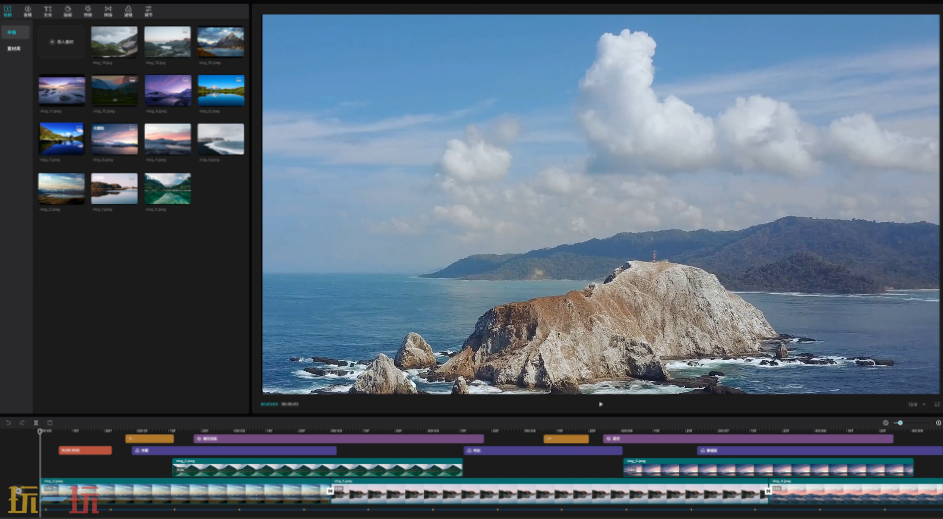Image resolution: width=943 pixels, height=519 pixels.
Task: Click the Redo icon in timeline toolbar
Action: coord(22,423)
